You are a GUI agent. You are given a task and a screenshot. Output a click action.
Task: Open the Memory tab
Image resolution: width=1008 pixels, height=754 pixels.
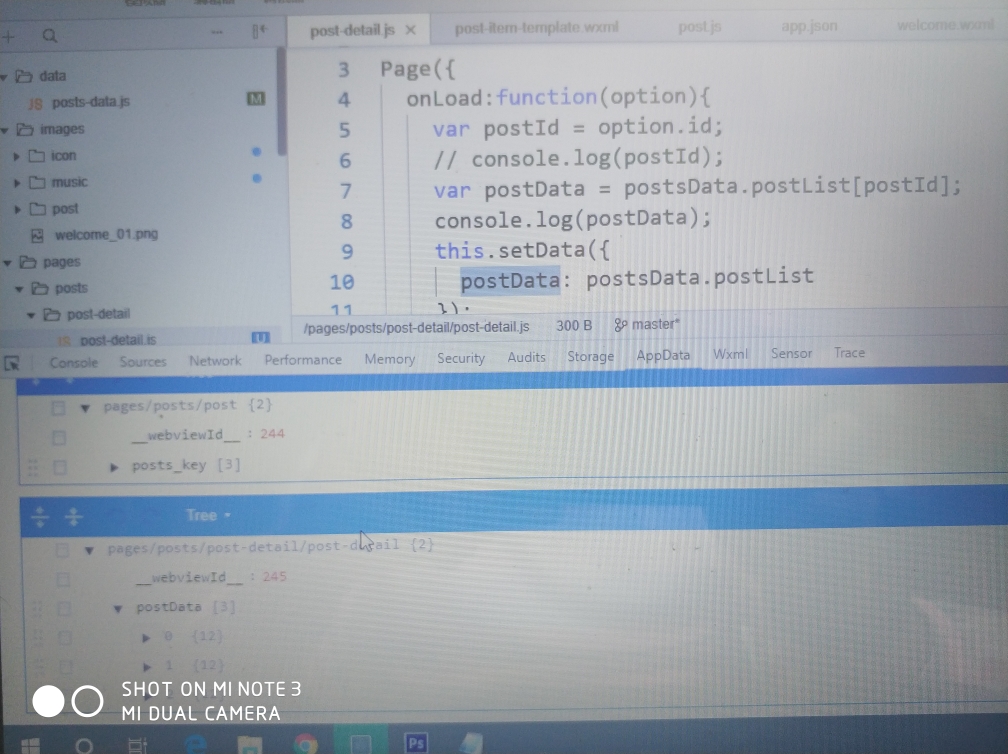tap(390, 359)
